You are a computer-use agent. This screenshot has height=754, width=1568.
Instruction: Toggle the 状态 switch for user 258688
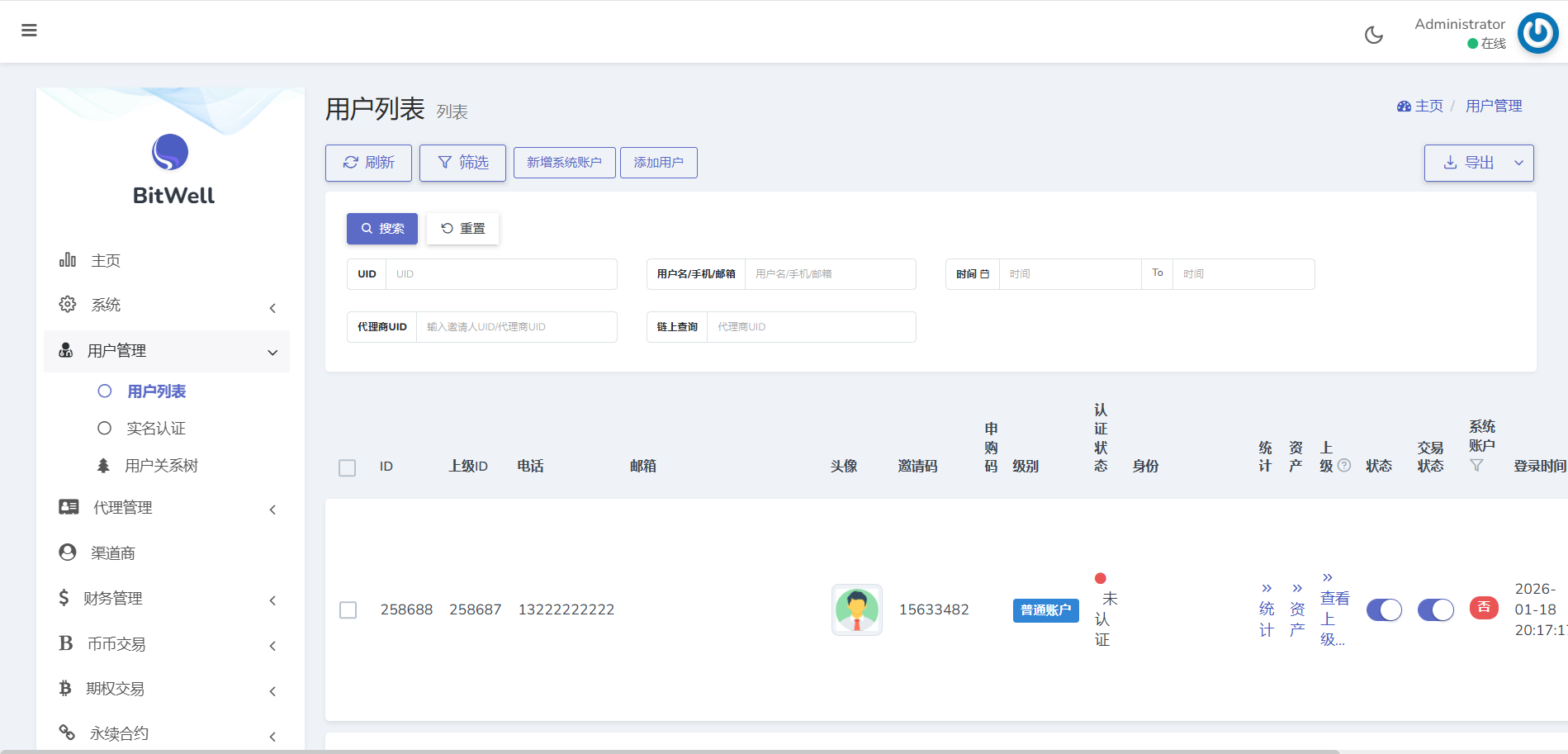pos(1384,609)
